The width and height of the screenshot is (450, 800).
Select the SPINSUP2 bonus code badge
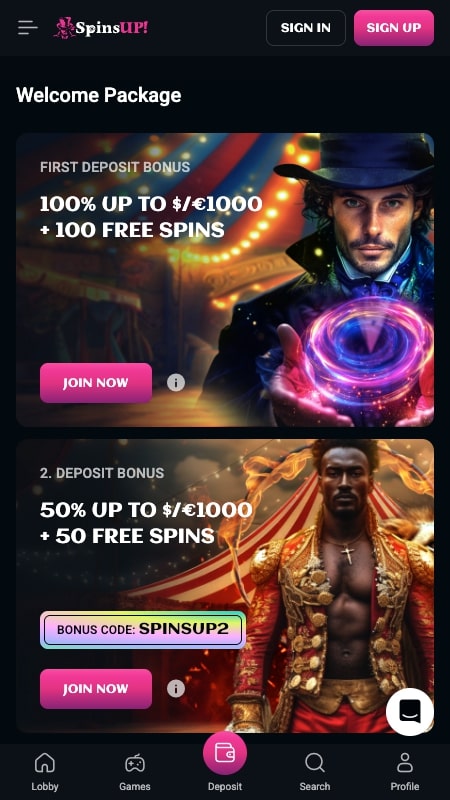[143, 630]
